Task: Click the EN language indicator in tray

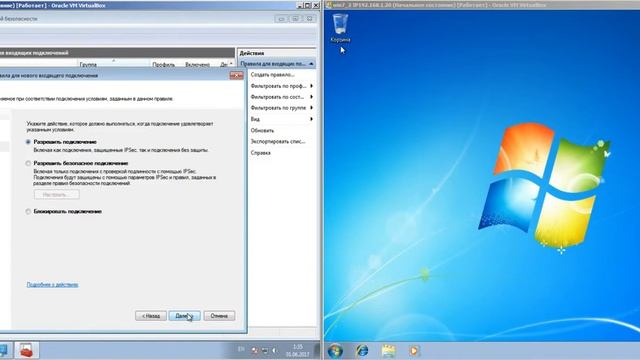Action: [241, 349]
